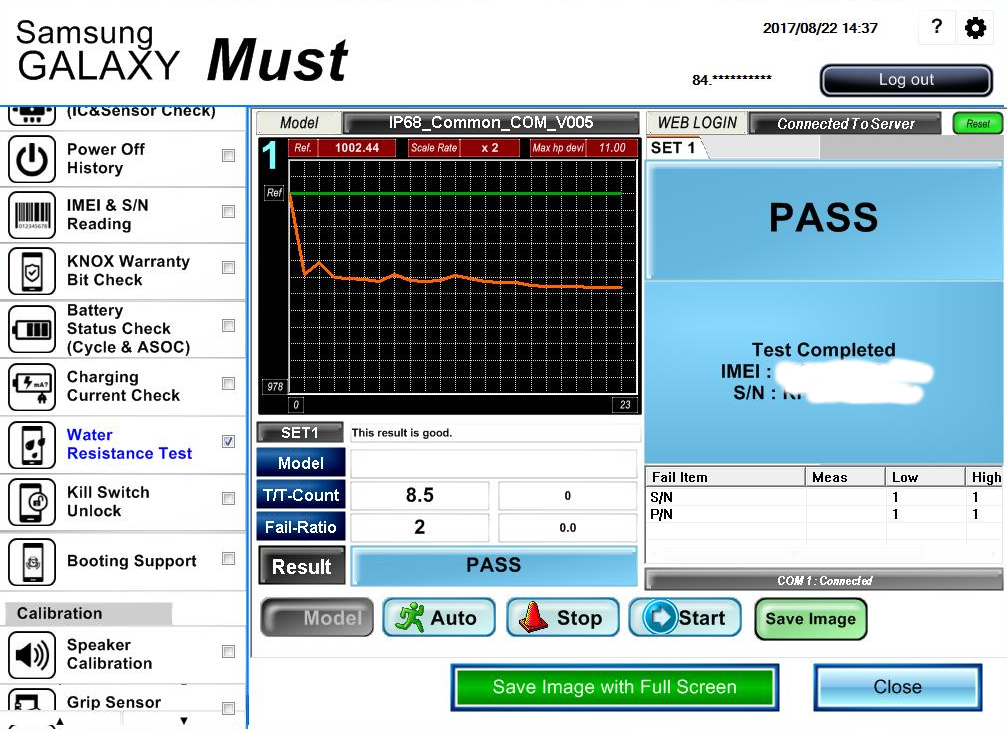Click the This result is good message
Image resolution: width=1007 pixels, height=730 pixels.
(x=402, y=433)
